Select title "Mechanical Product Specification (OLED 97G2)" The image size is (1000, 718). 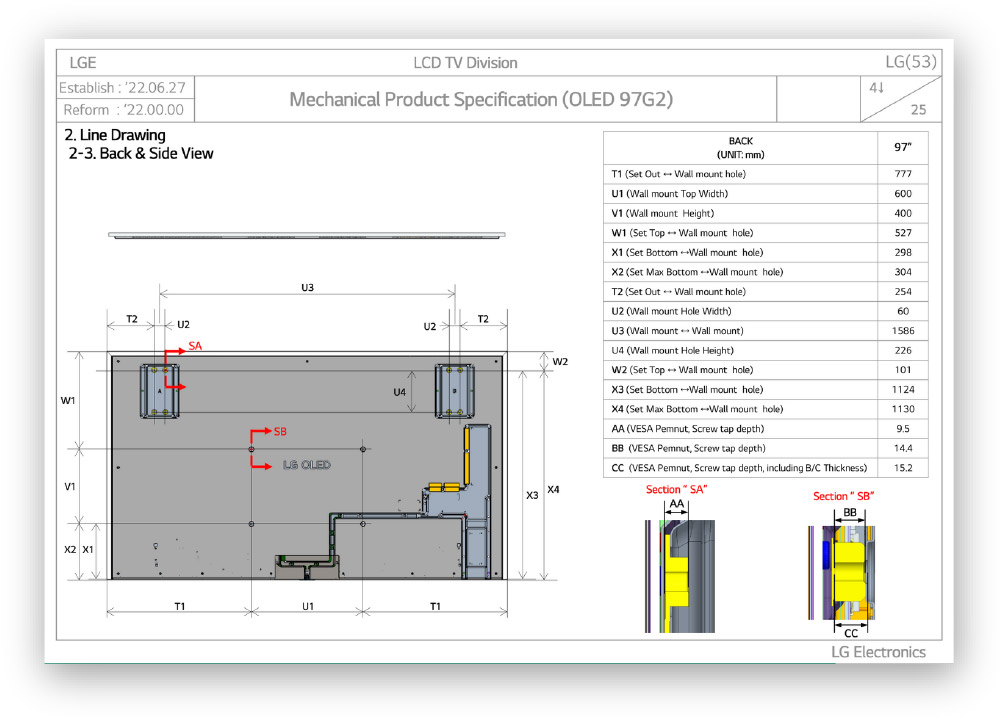click(481, 99)
